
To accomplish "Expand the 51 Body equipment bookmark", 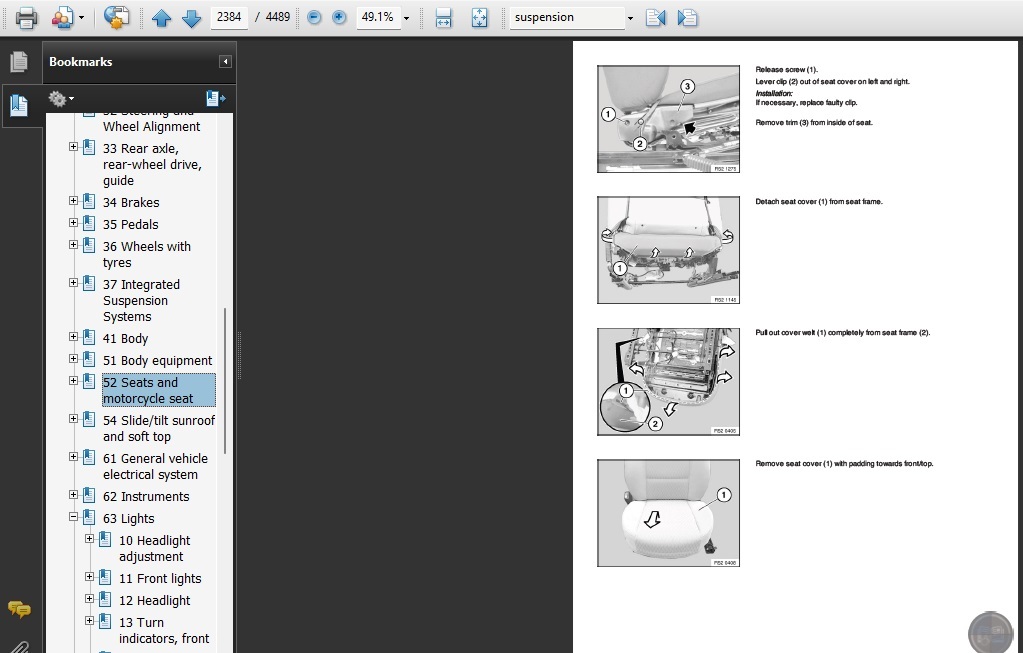I will [74, 359].
